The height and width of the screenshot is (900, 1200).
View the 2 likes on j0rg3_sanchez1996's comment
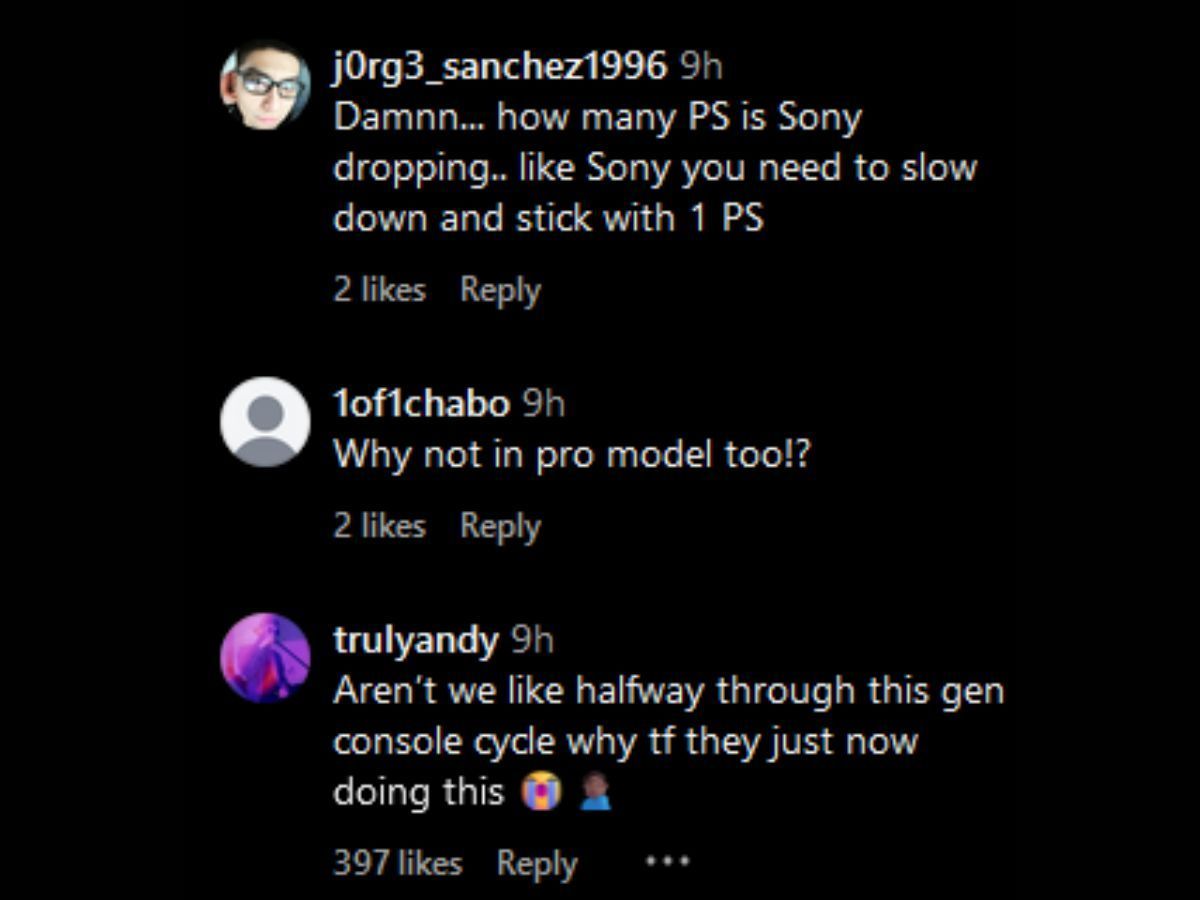(x=379, y=290)
